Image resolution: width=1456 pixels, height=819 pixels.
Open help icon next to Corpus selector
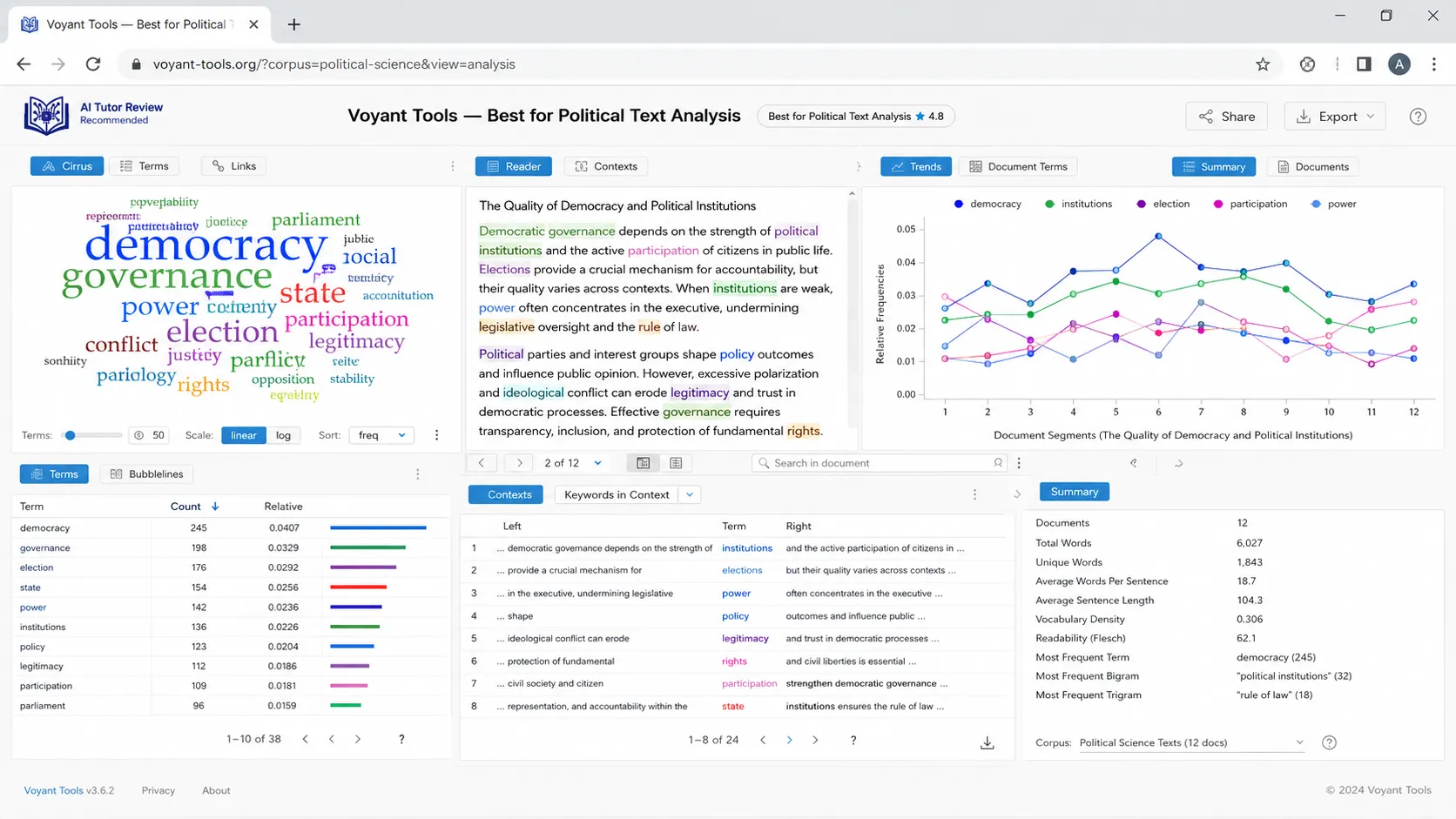tap(1329, 742)
